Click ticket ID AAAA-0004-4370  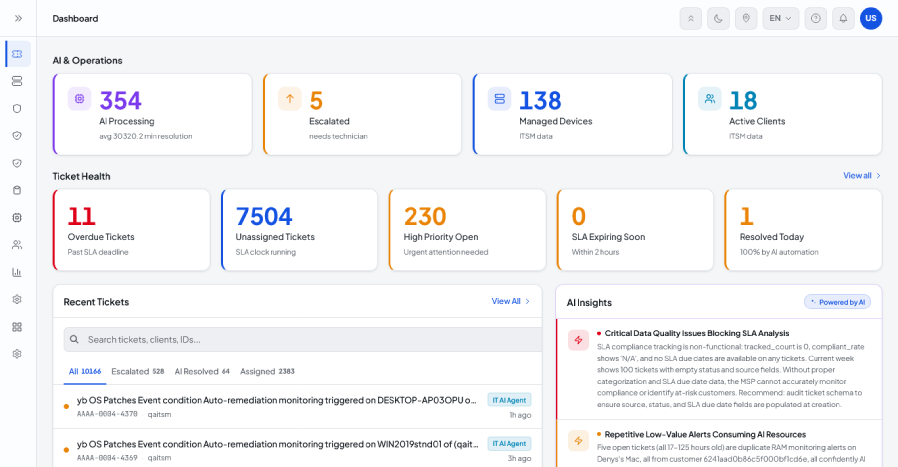(107, 414)
